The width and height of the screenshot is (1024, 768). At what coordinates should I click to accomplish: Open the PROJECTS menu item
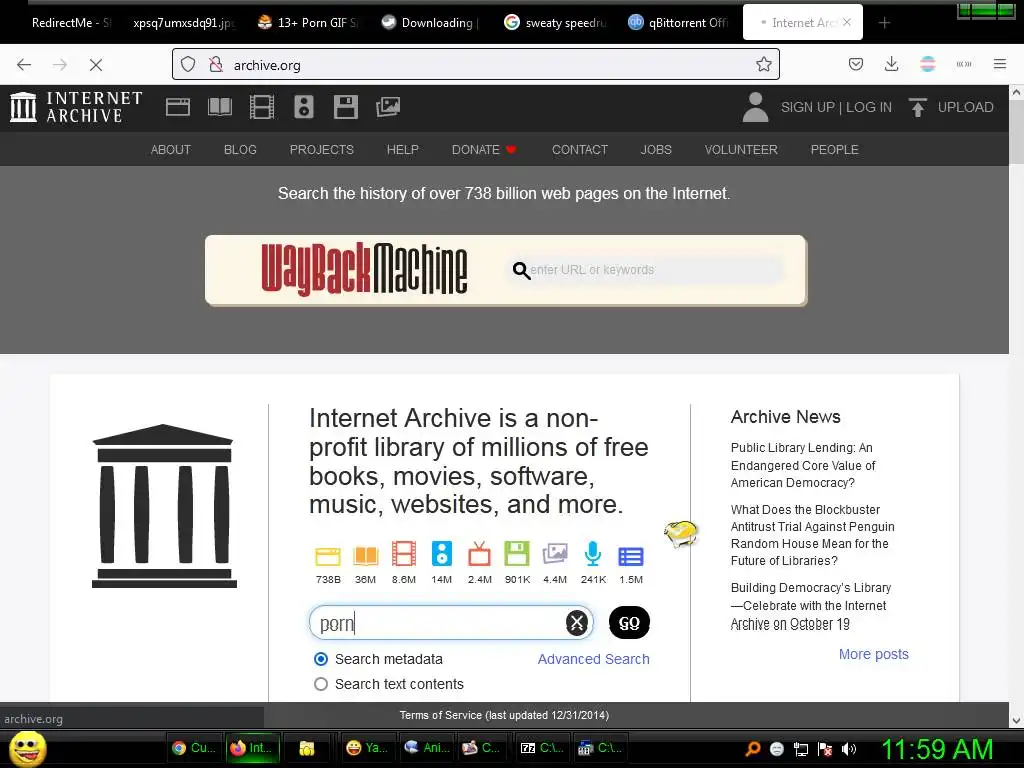(x=322, y=150)
